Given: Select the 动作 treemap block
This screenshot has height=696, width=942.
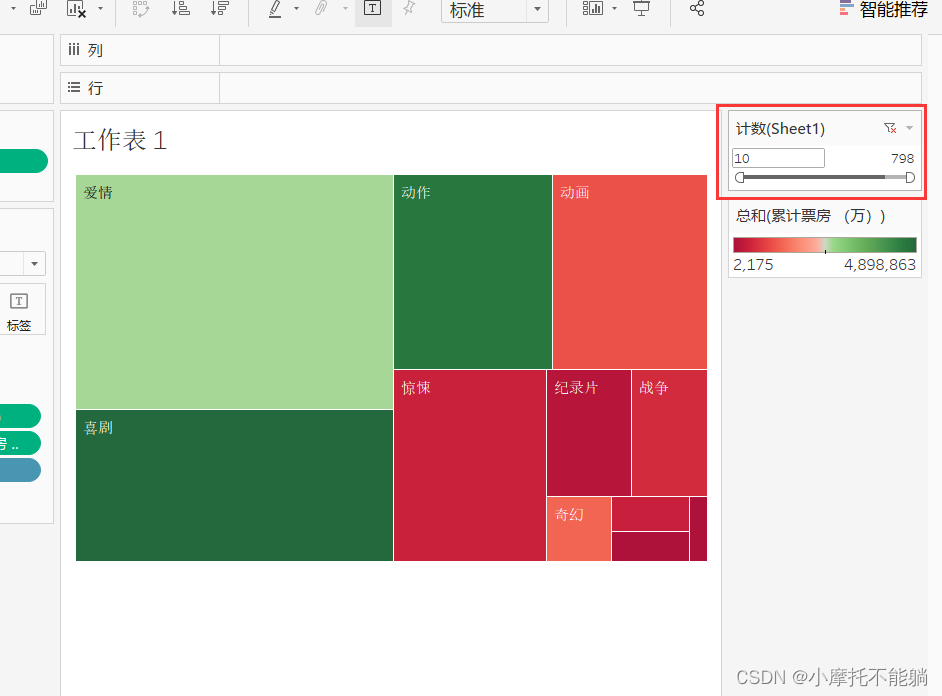Looking at the screenshot, I should pos(473,271).
